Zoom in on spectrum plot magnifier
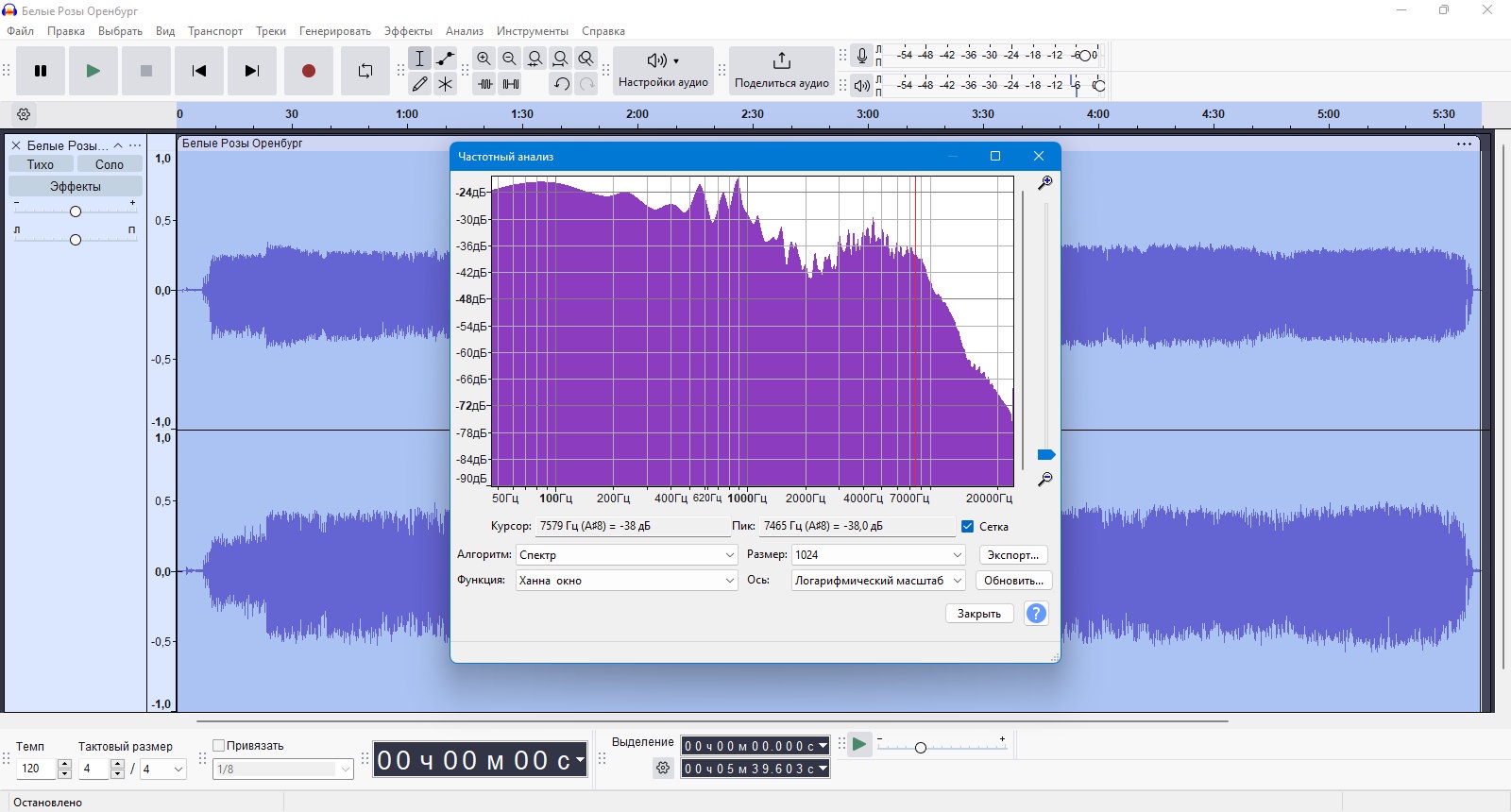The width and height of the screenshot is (1511, 812). [1044, 182]
